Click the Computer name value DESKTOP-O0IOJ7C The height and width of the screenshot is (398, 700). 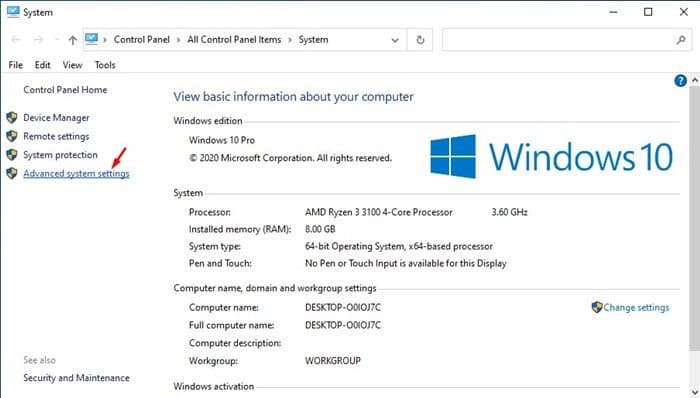click(343, 307)
